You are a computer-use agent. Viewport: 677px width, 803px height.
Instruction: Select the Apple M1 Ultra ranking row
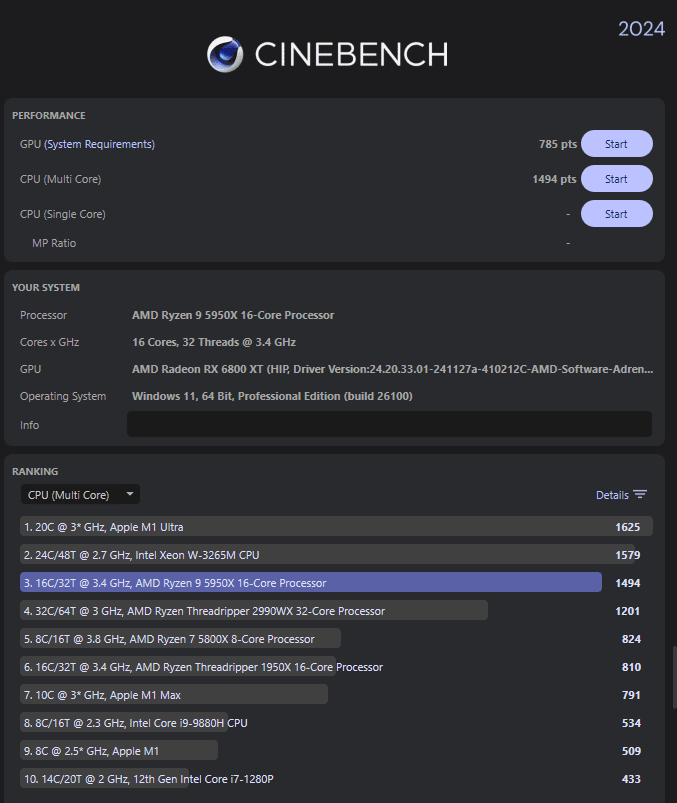point(336,526)
